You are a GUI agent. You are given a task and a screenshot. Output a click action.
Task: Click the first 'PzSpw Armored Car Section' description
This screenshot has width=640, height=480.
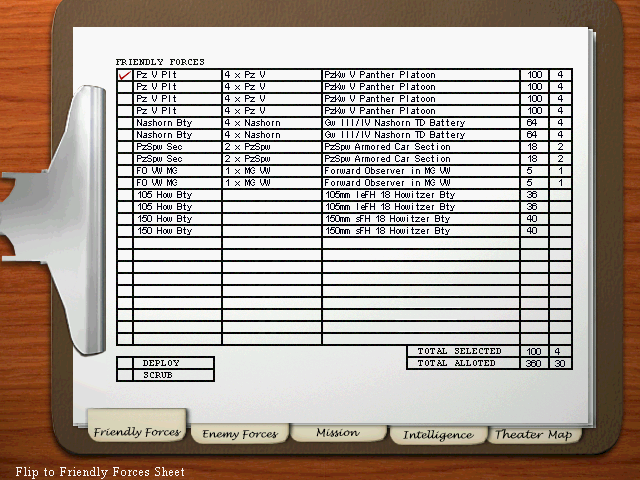click(387, 147)
